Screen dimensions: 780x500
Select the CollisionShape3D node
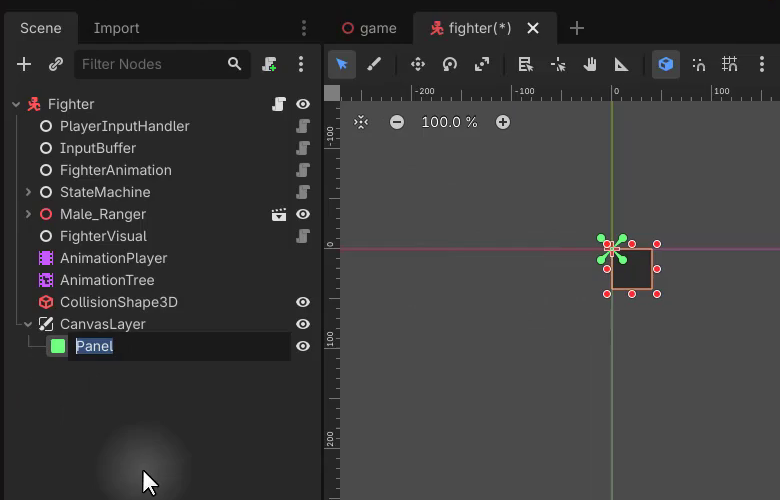pyautogui.click(x=118, y=302)
